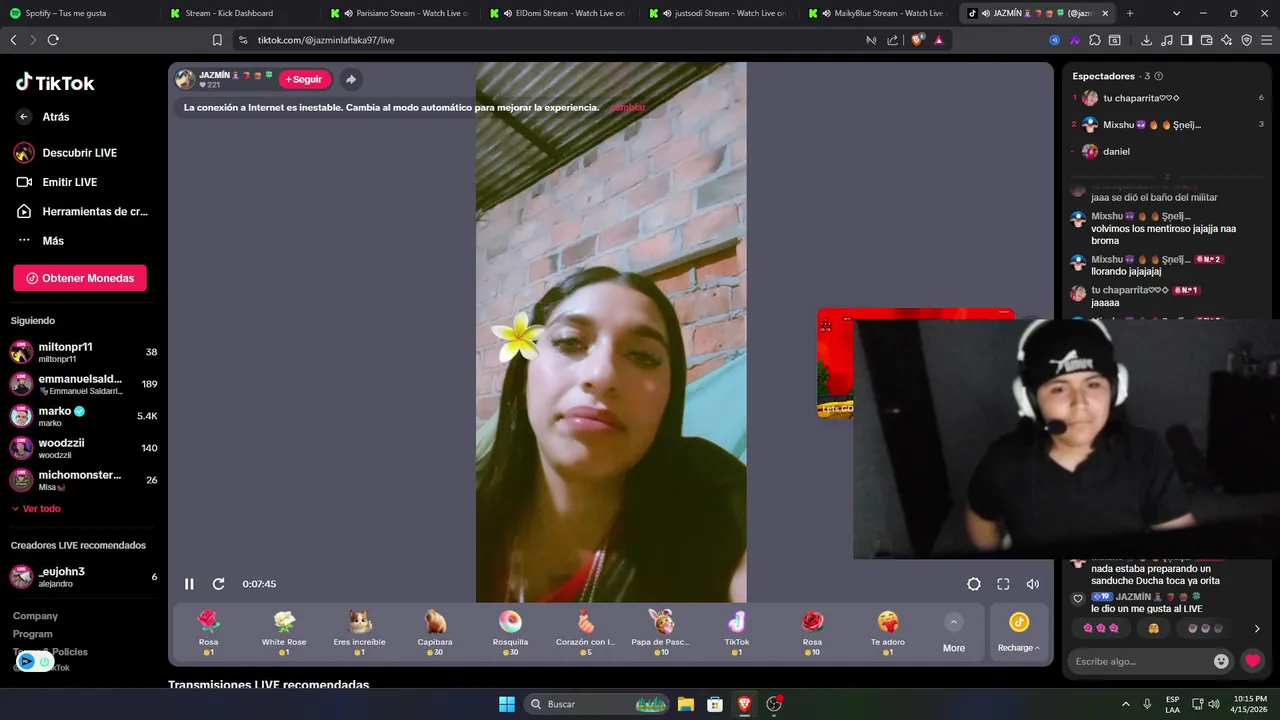Send the Papa de Pascua gift
This screenshot has height=720, width=1280.
pyautogui.click(x=661, y=633)
